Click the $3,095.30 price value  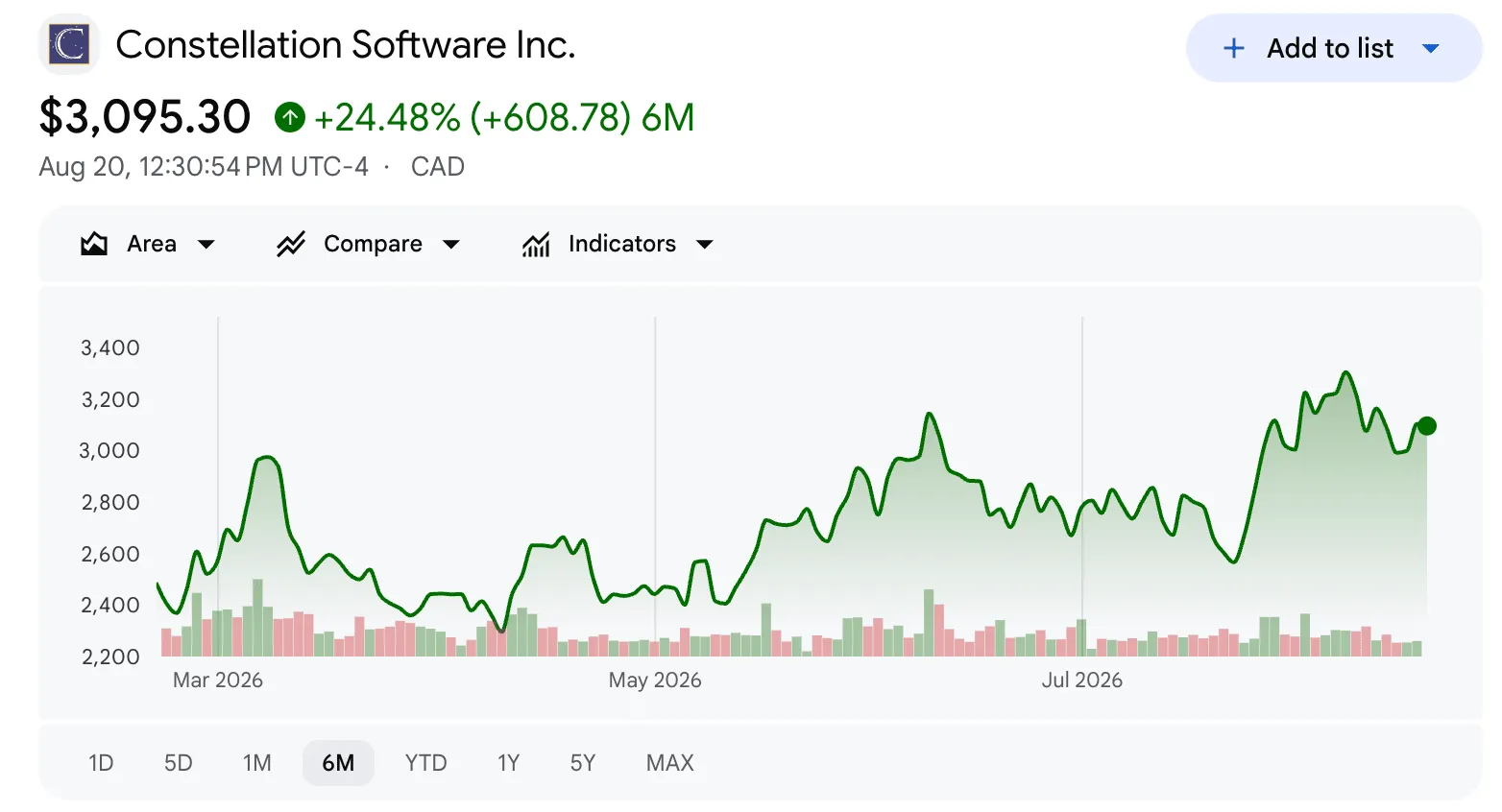tap(144, 117)
